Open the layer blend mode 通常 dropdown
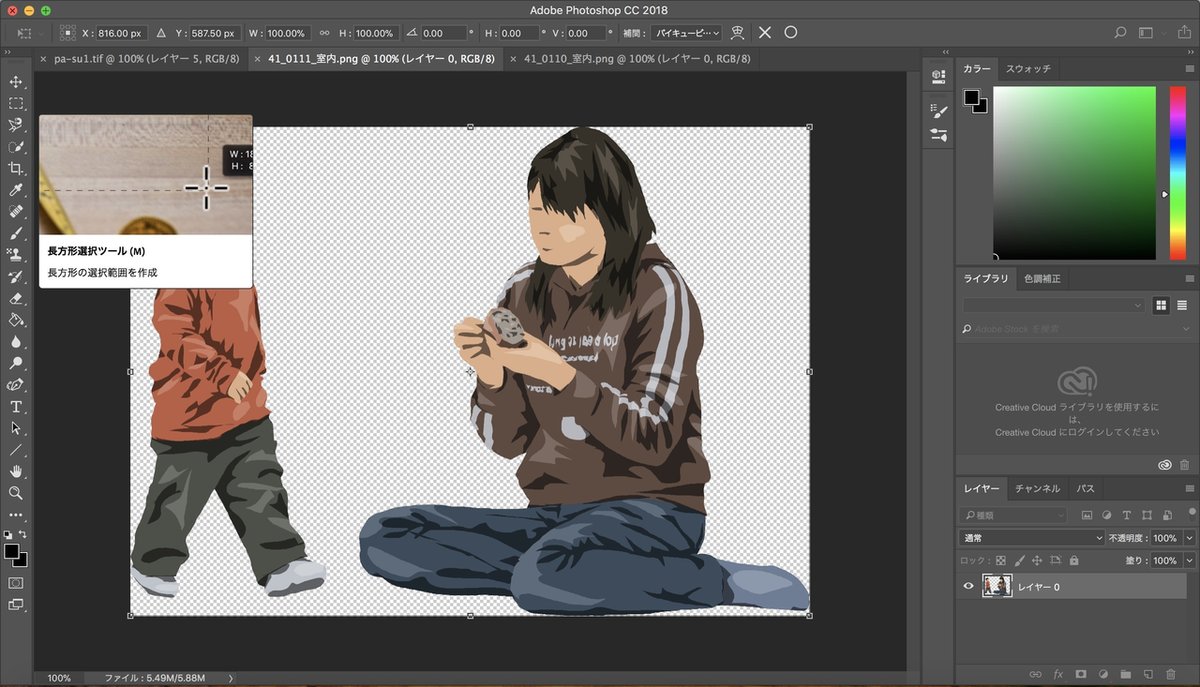The width and height of the screenshot is (1200, 687). (1030, 538)
